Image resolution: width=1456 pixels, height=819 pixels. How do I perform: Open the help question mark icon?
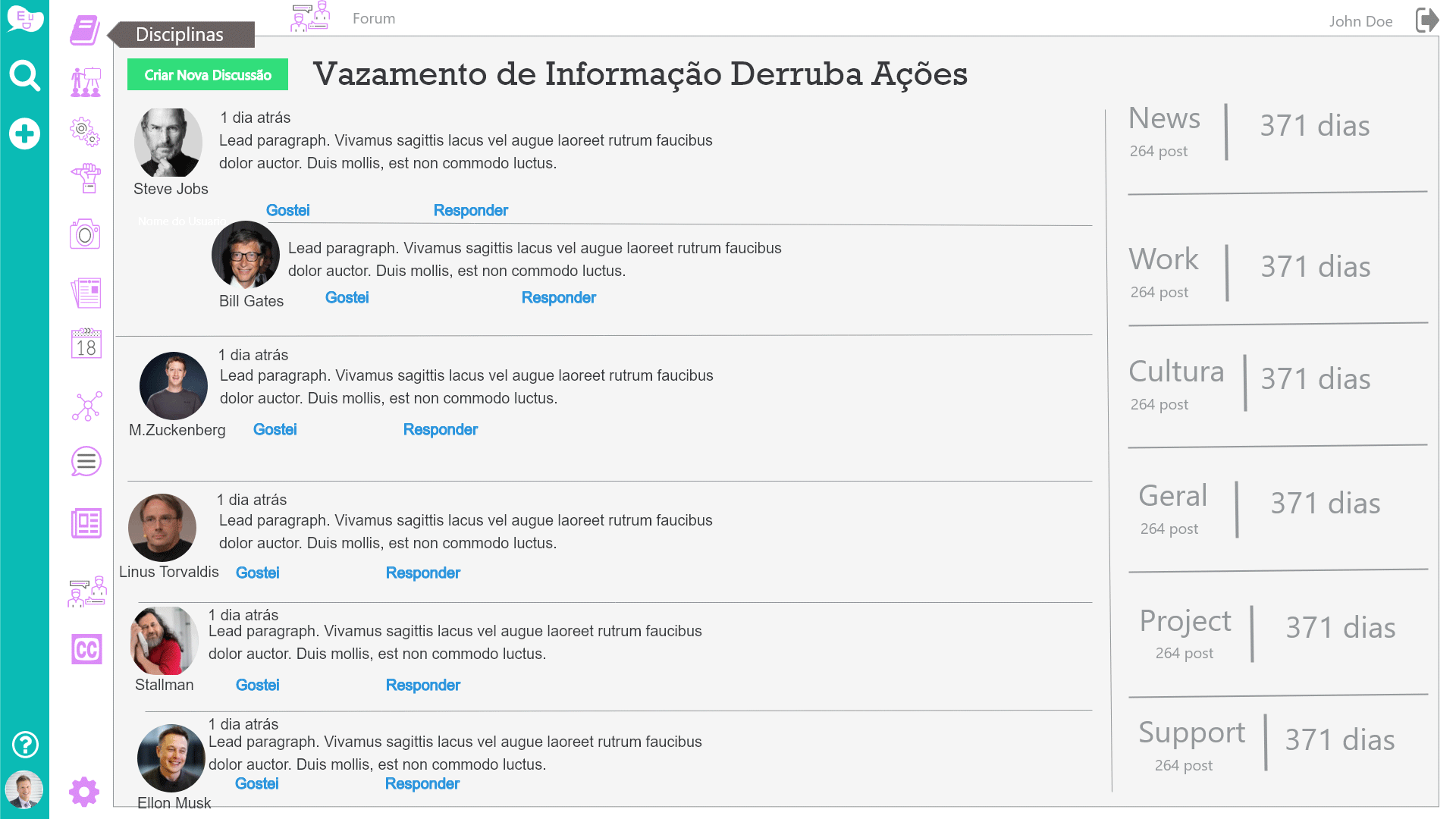point(25,745)
